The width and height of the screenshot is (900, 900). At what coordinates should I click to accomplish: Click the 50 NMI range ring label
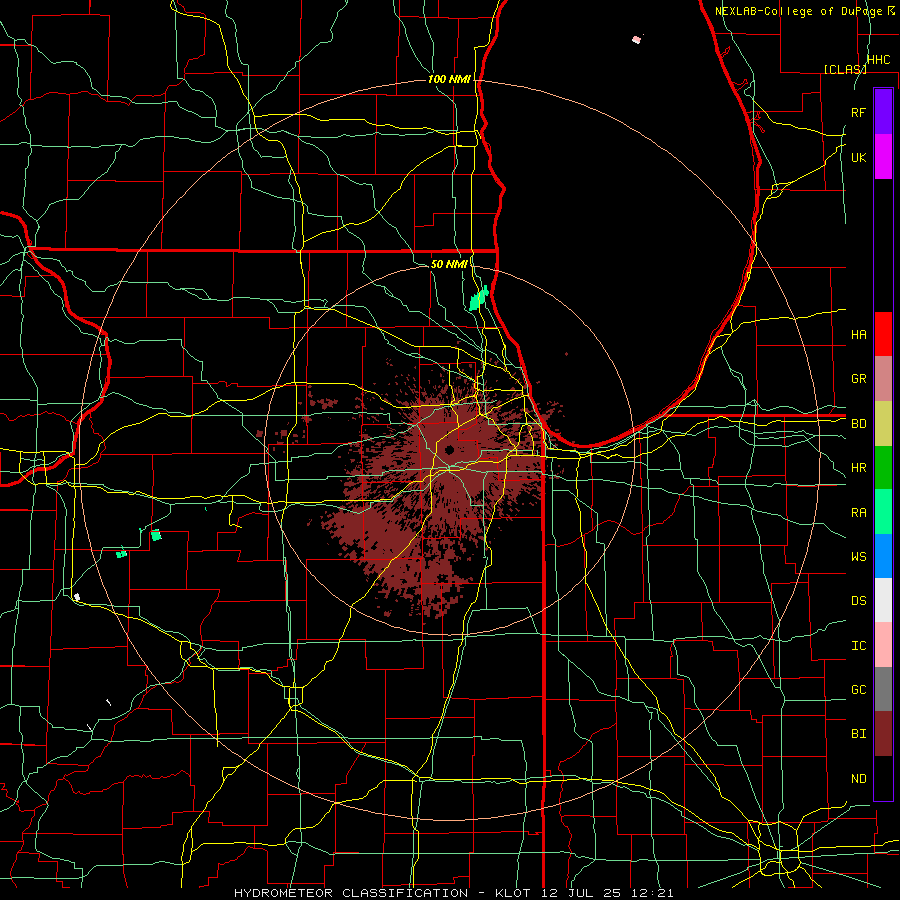pyautogui.click(x=449, y=264)
